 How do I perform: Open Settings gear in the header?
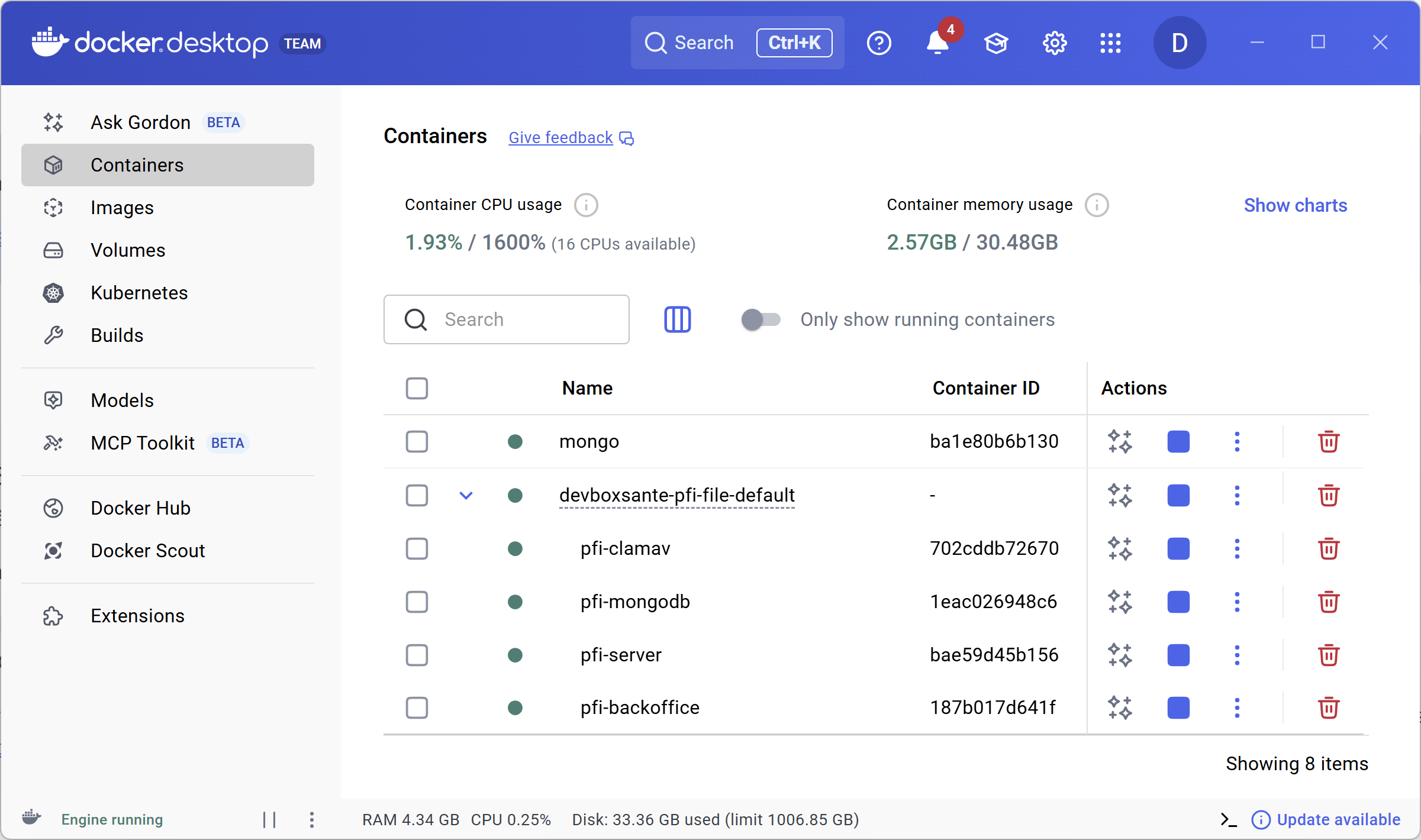click(1054, 43)
